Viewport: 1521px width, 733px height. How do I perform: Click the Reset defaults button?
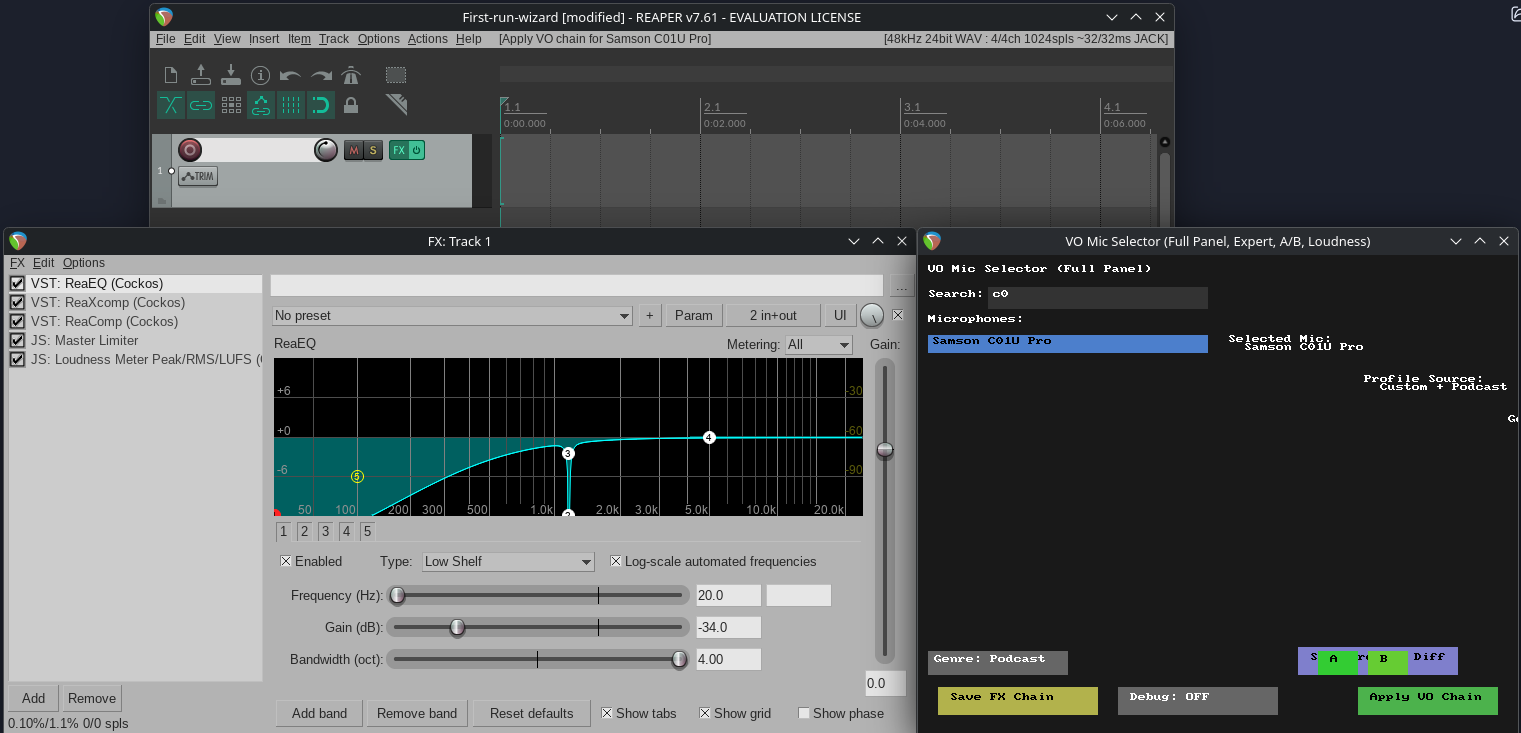click(532, 714)
